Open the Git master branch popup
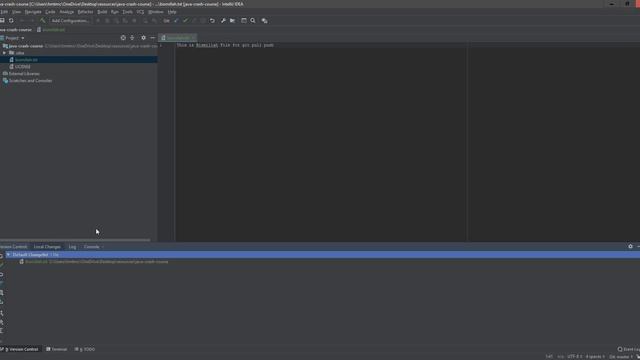Screen dimensions: 640x360 click(x=621, y=357)
